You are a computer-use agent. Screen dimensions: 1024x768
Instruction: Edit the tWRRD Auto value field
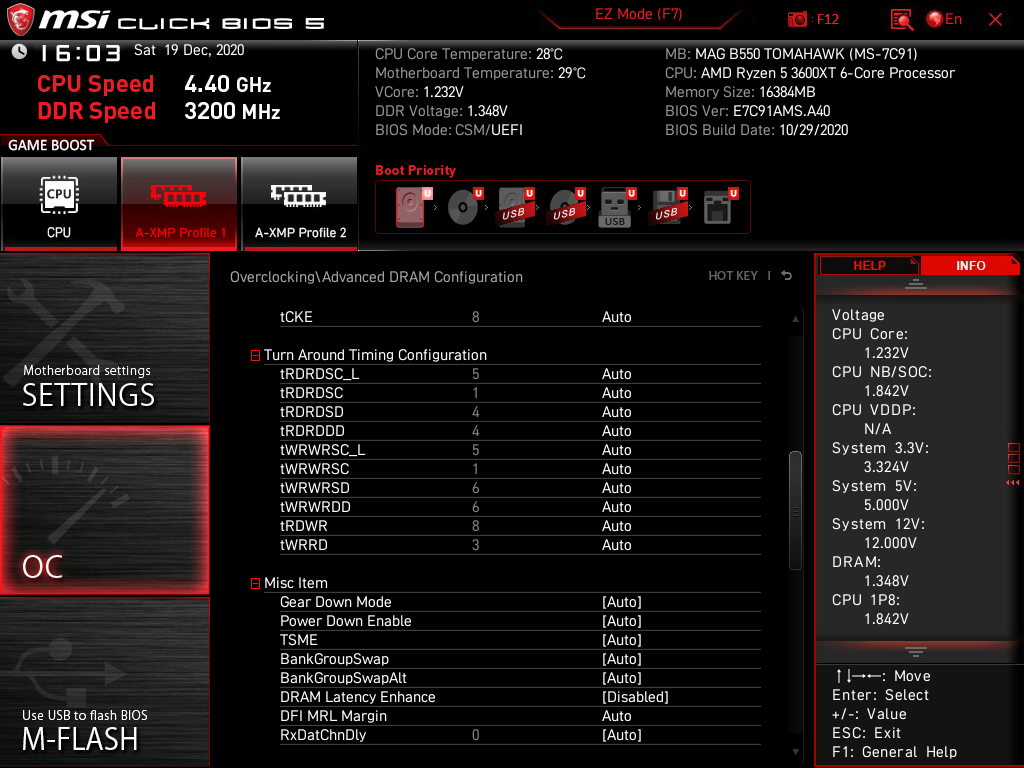click(x=616, y=544)
